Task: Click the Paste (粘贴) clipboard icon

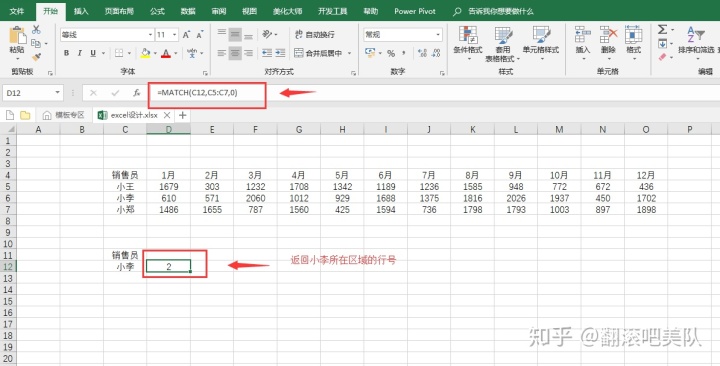Action: pyautogui.click(x=17, y=36)
